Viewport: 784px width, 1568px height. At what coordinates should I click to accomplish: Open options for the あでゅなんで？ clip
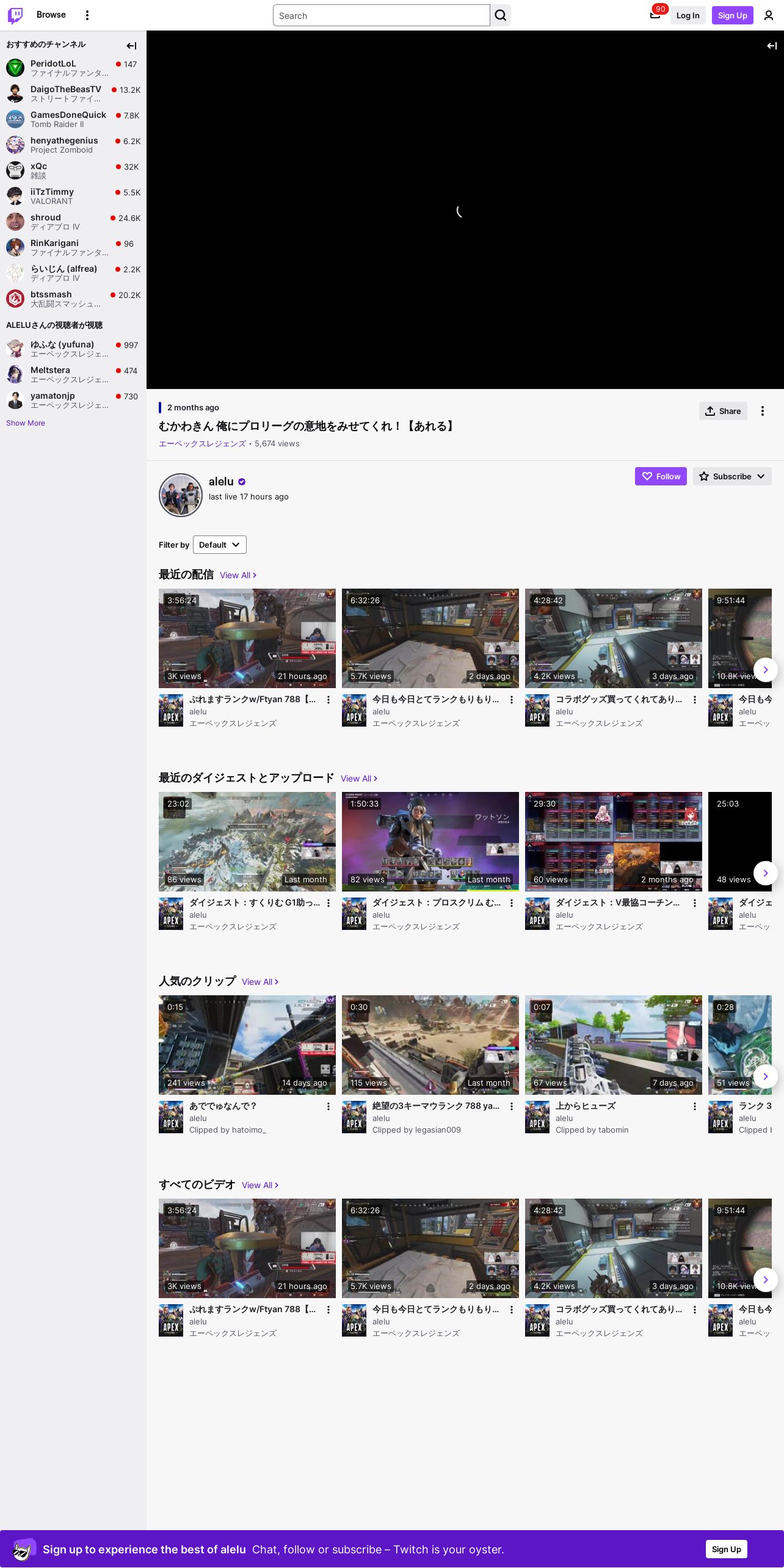pos(328,1106)
